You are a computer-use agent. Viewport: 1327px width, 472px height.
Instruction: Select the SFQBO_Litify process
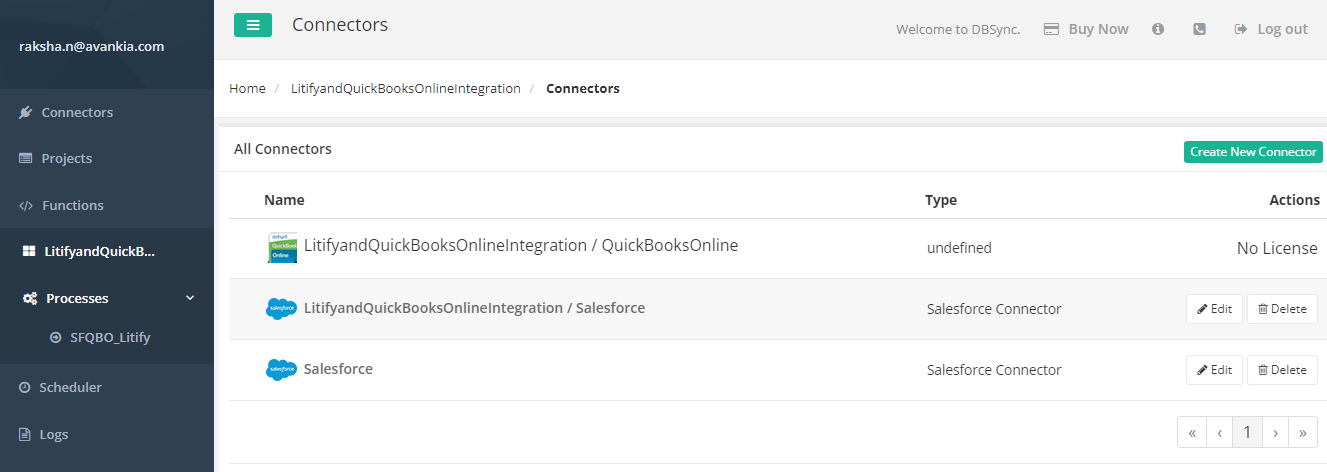click(x=110, y=337)
